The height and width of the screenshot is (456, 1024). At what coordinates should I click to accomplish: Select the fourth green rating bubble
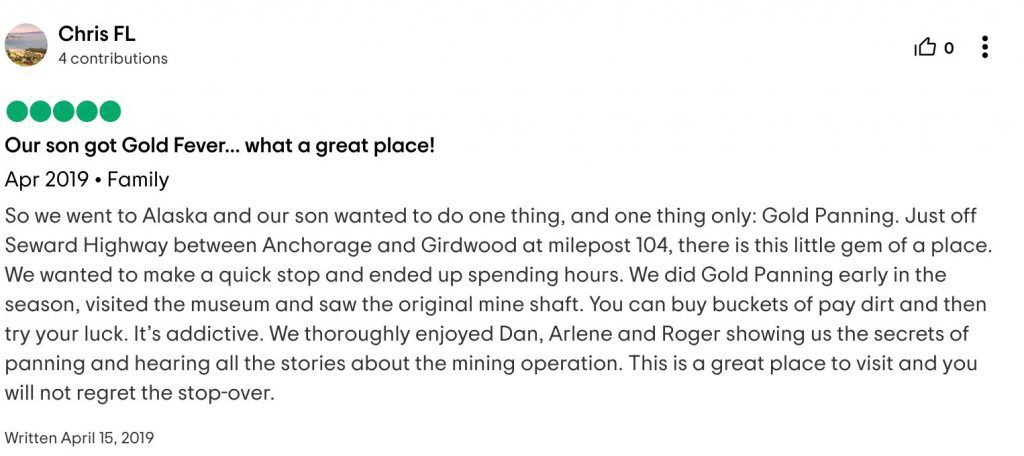coord(86,111)
